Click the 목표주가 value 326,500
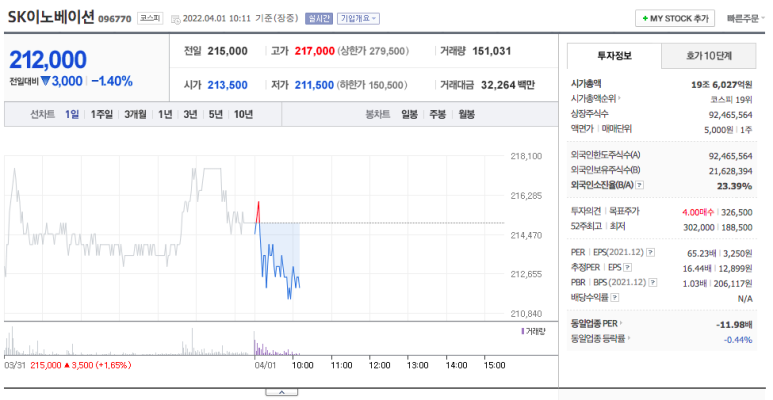773x400 pixels. 737,213
